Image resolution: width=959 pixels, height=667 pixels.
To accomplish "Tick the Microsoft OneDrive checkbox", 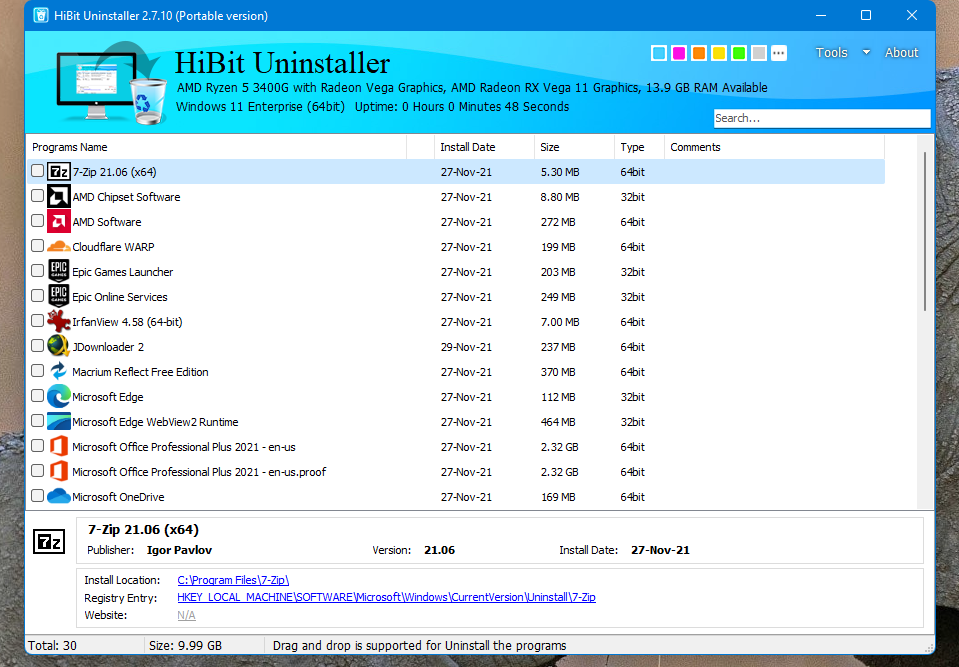I will click(x=37, y=495).
